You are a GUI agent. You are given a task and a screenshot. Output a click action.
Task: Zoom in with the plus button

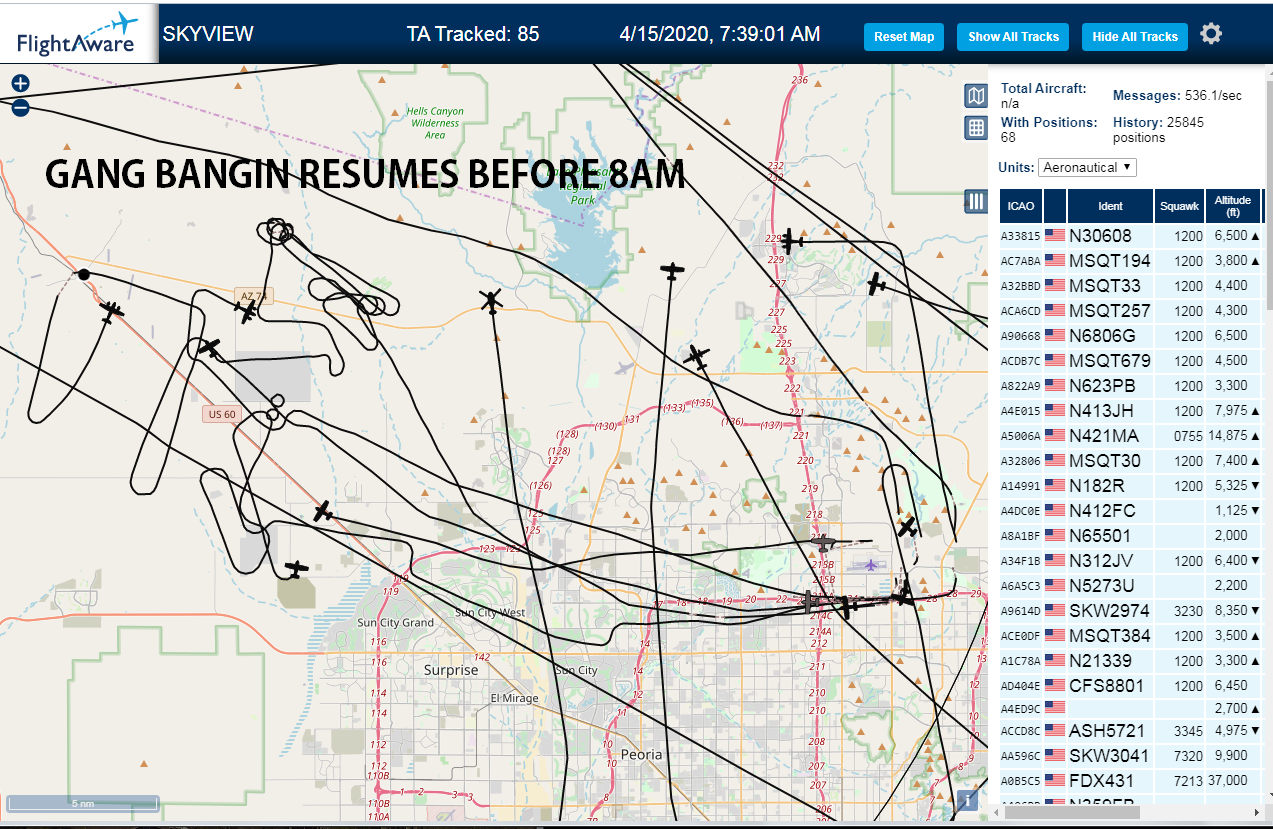pos(20,84)
